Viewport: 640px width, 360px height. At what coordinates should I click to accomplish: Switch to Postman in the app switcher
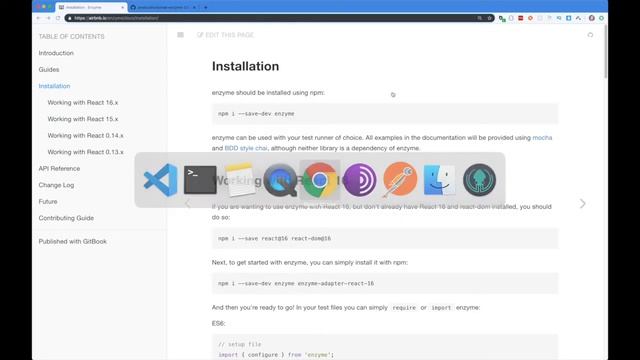coord(400,180)
